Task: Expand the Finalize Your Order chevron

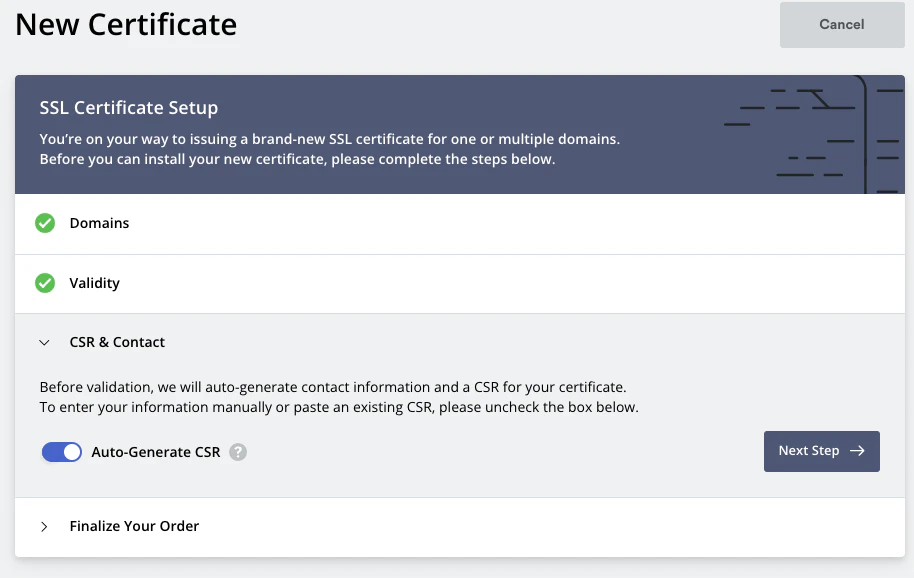Action: pyautogui.click(x=44, y=526)
